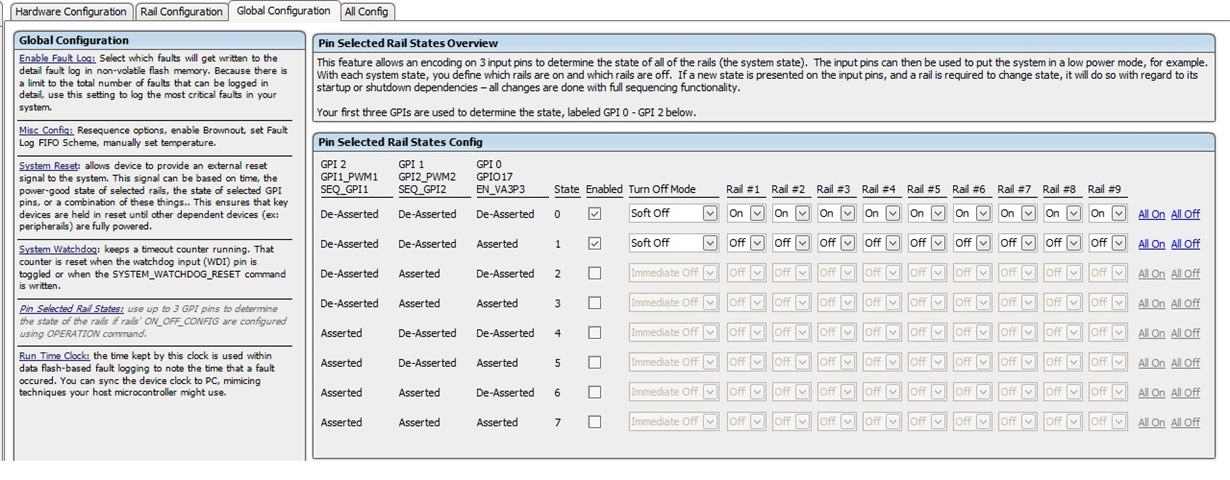Screen dimensions: 1230x480
Task: Switch to the Hardware Configuration tab
Action: point(71,12)
